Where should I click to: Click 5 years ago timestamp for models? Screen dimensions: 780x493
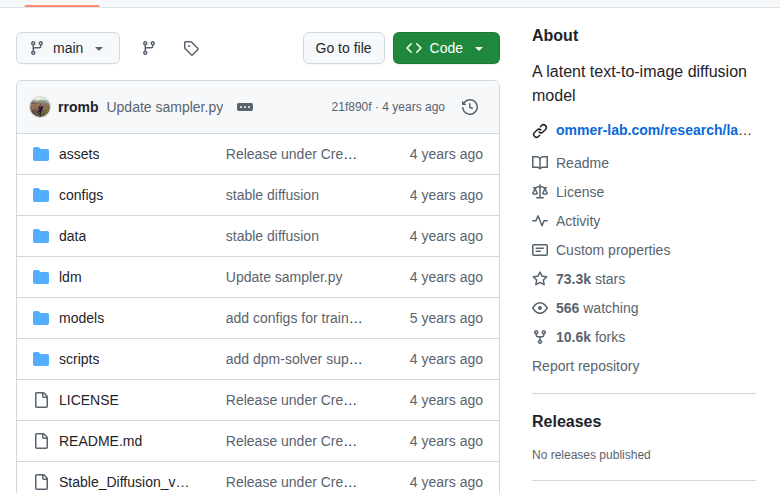pyautogui.click(x=446, y=318)
